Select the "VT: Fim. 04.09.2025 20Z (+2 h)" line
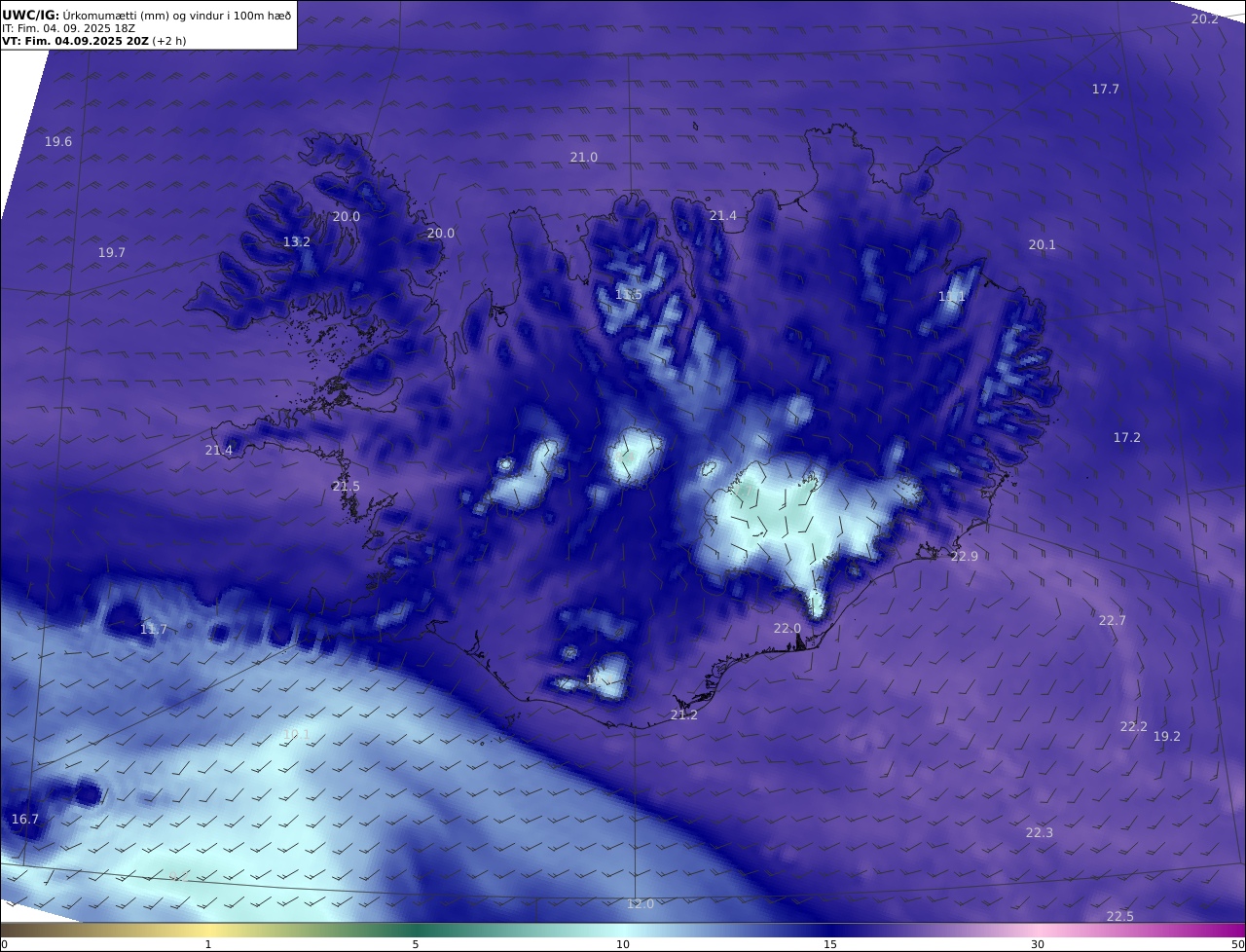Image resolution: width=1246 pixels, height=952 pixels. 93,41
